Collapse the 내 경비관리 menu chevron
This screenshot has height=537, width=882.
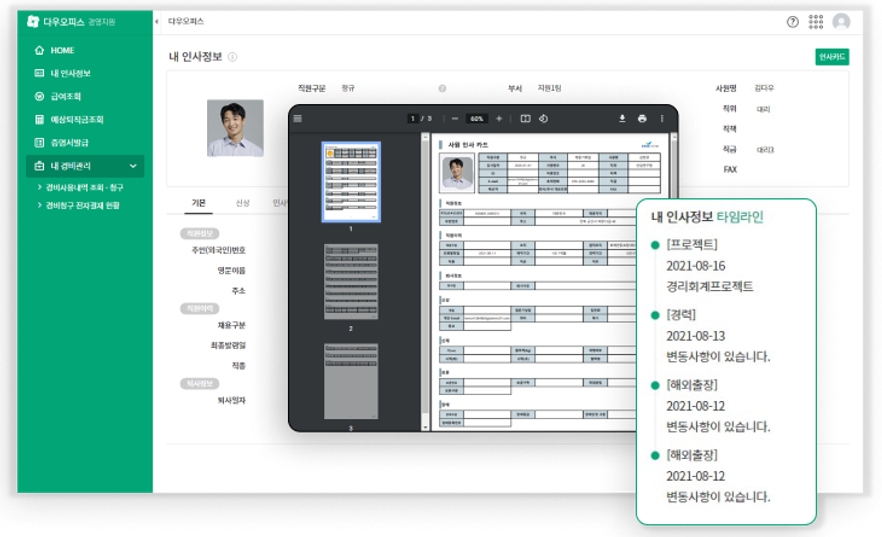133,166
